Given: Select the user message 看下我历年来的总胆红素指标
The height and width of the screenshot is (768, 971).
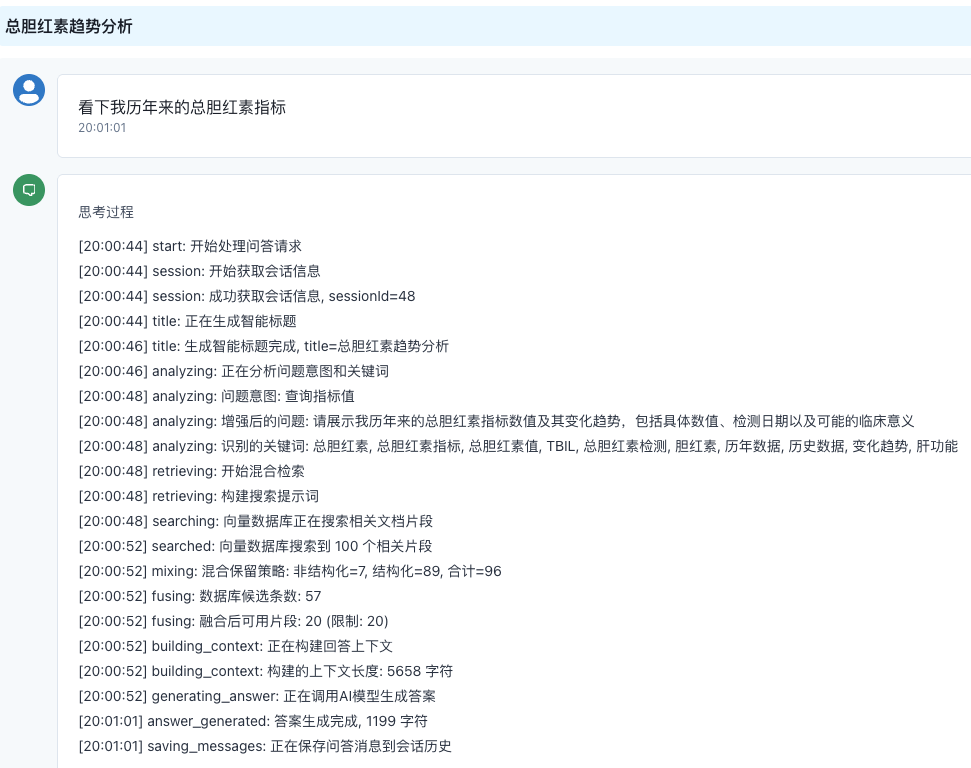Looking at the screenshot, I should [x=182, y=107].
